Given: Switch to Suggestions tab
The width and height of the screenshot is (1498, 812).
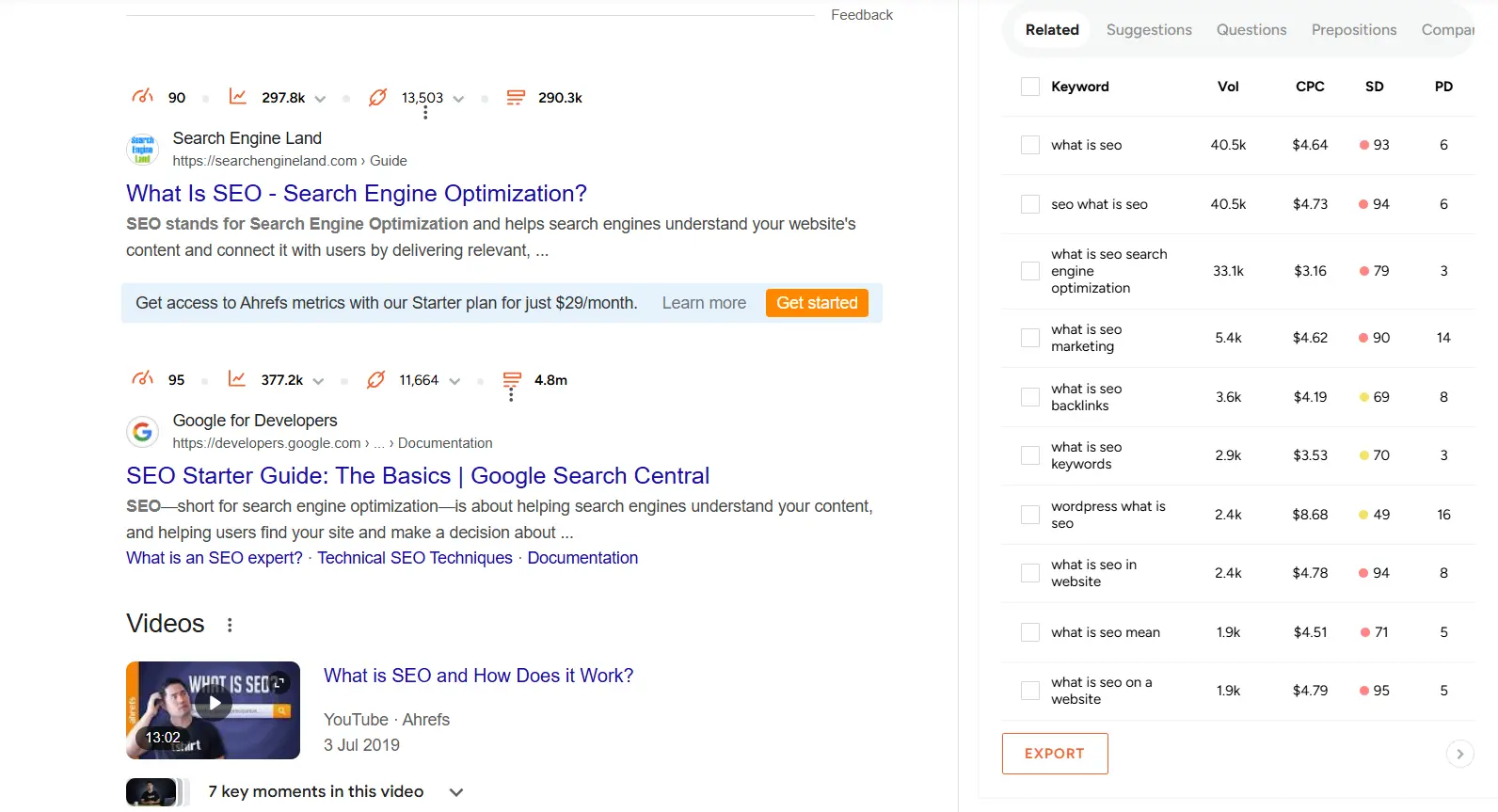Looking at the screenshot, I should click(x=1149, y=30).
